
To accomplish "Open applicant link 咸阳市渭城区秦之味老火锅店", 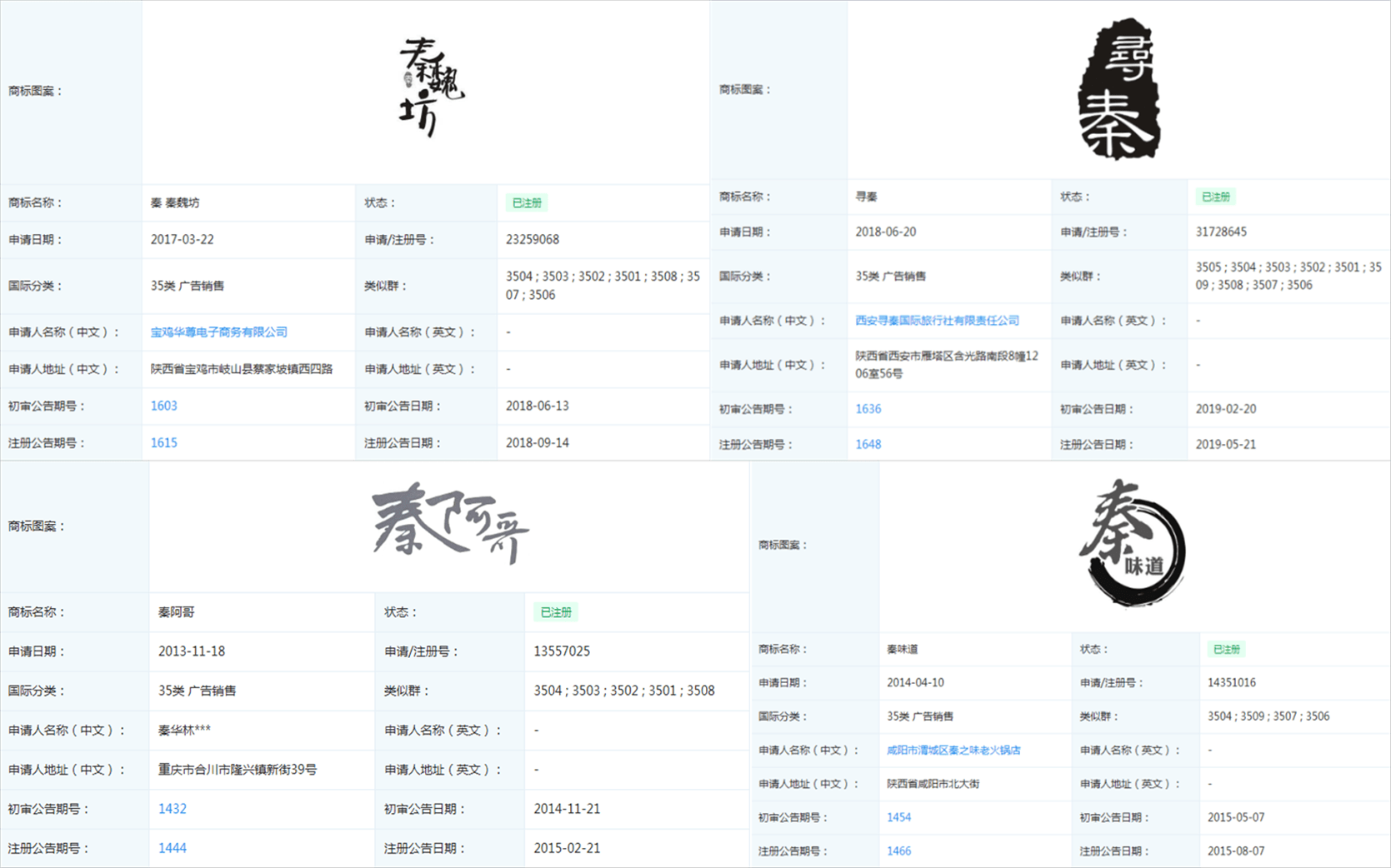I will pos(953,751).
